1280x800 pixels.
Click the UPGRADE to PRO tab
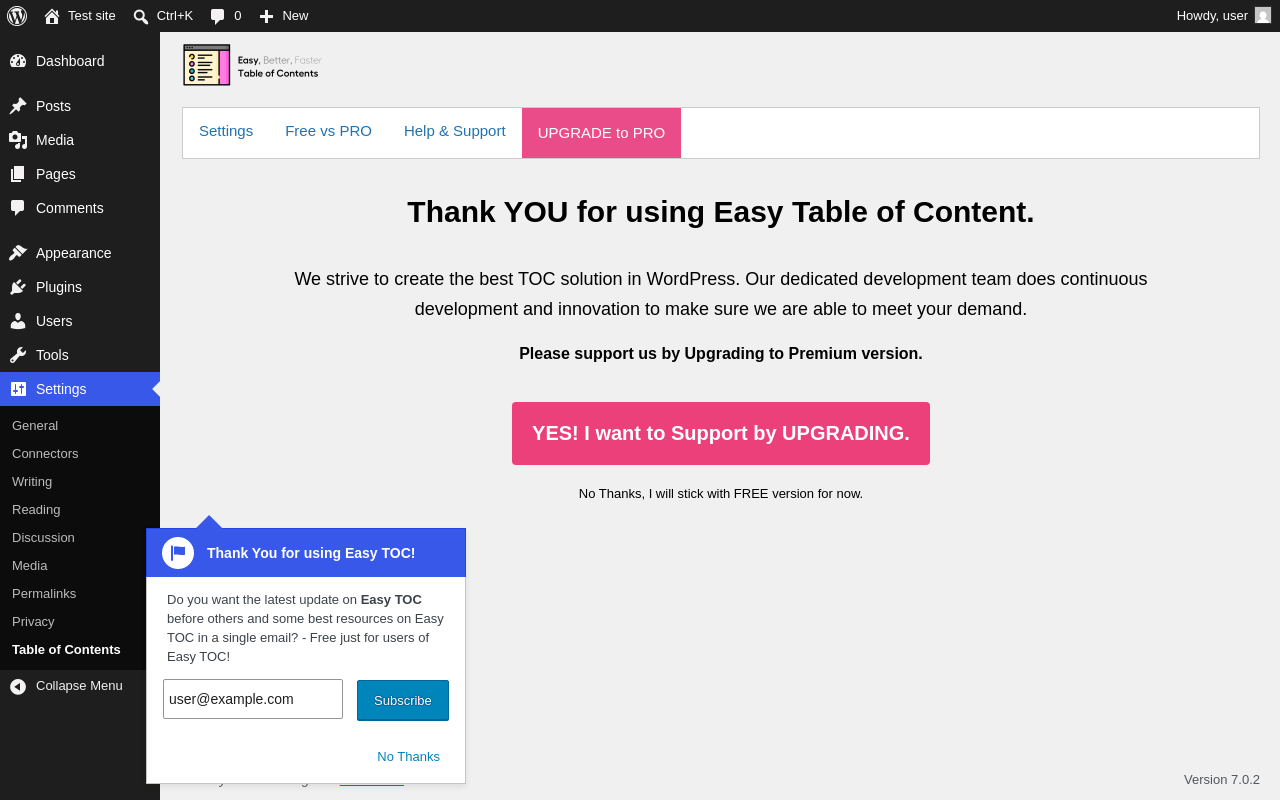(x=601, y=133)
